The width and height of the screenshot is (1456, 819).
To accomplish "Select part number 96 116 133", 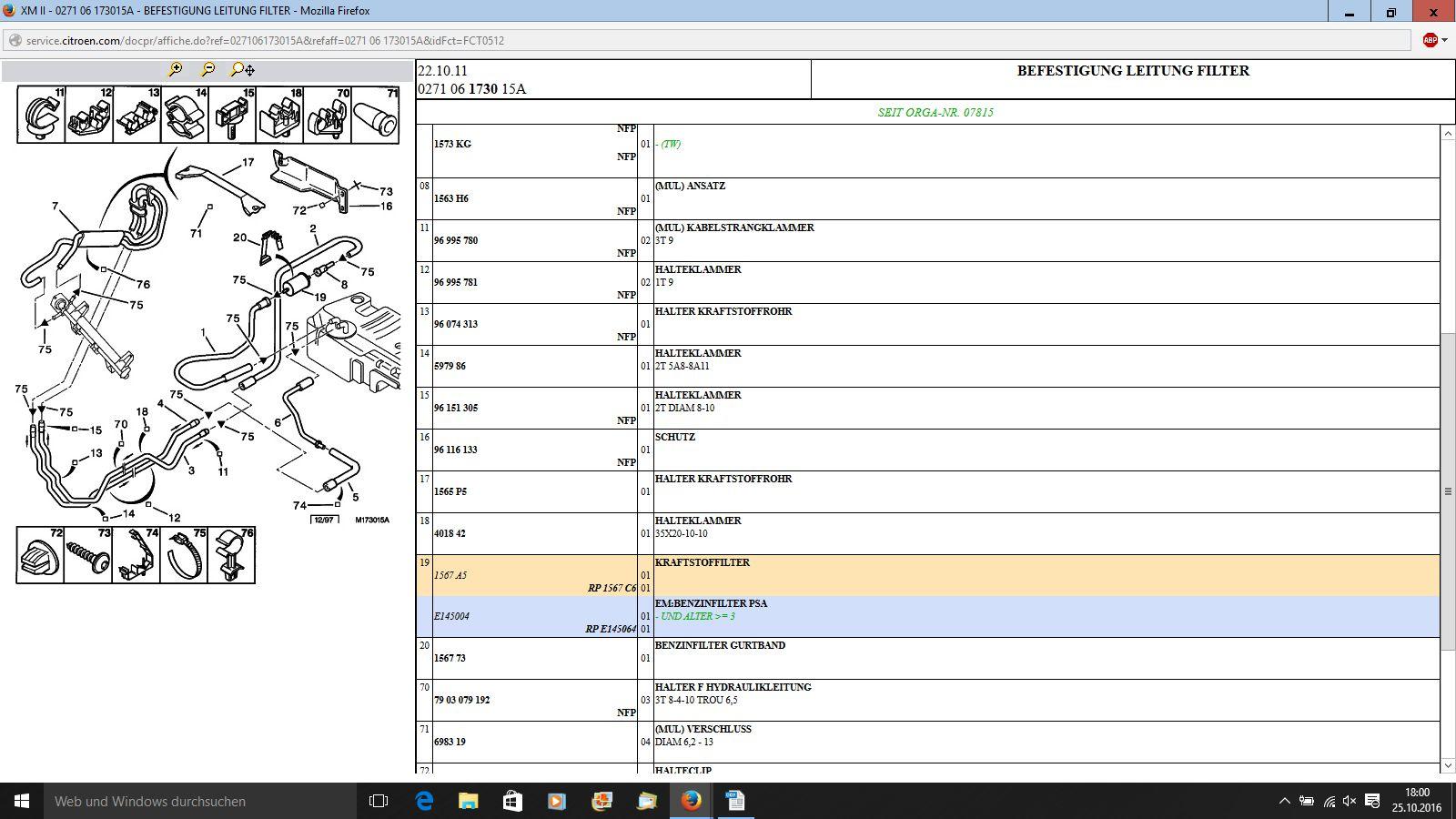I will coord(456,450).
